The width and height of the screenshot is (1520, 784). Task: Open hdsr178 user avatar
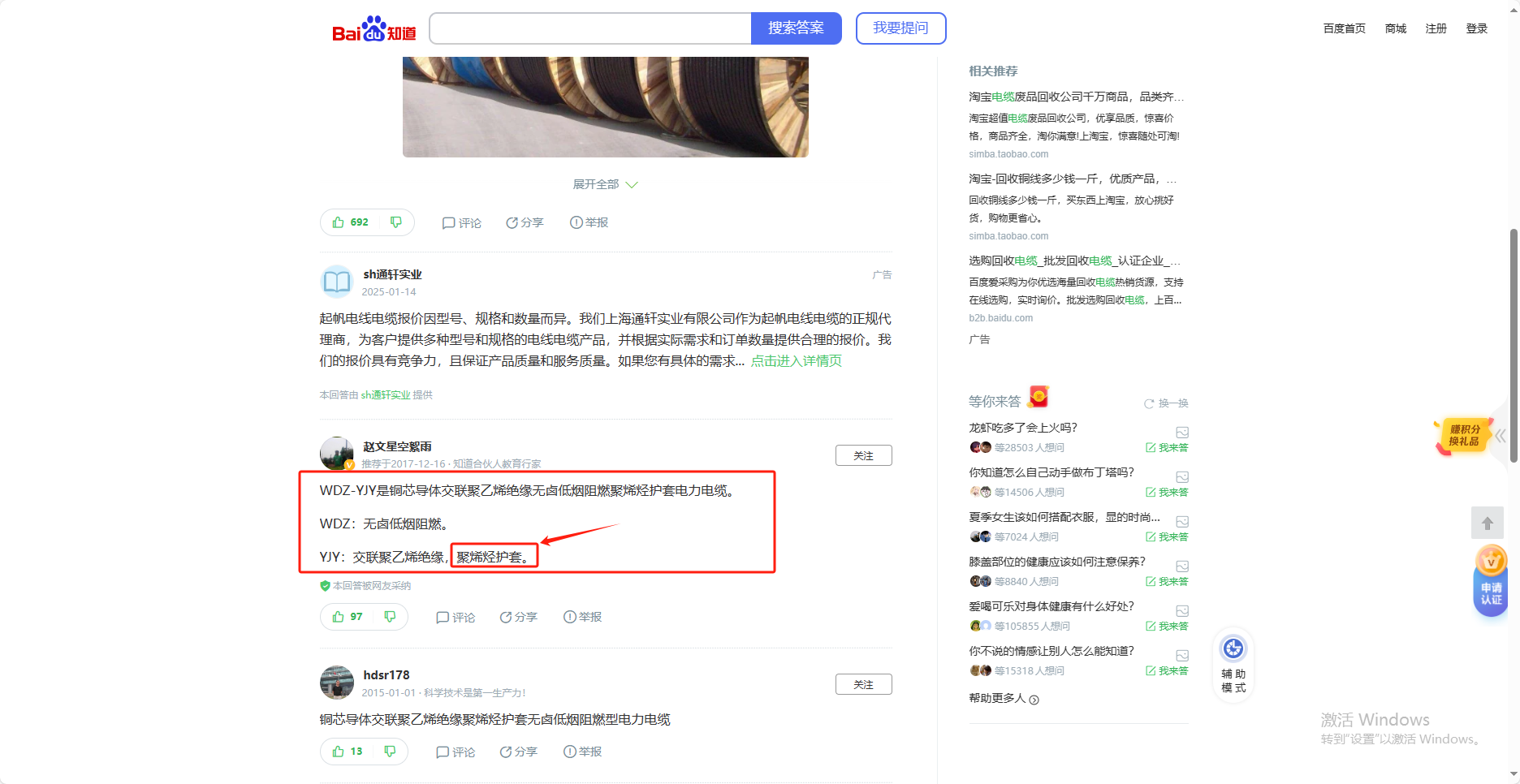click(x=337, y=683)
